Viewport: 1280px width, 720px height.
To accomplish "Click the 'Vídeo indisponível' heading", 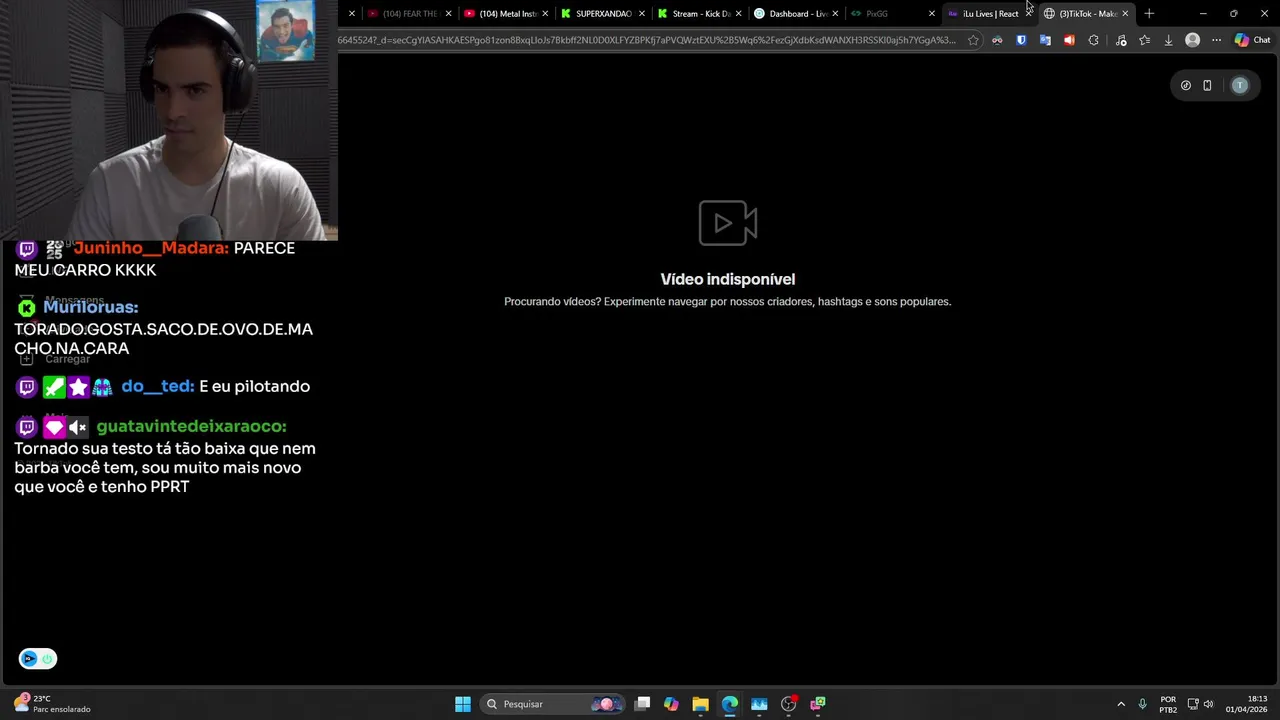I will 728,279.
